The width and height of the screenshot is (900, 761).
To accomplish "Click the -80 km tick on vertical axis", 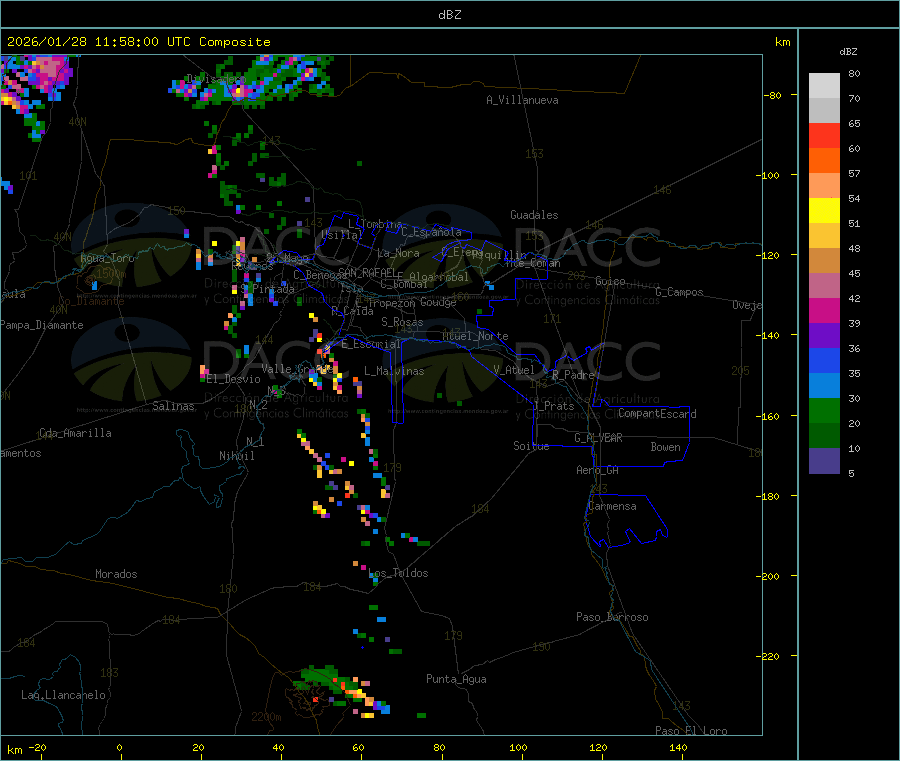I will tap(773, 95).
